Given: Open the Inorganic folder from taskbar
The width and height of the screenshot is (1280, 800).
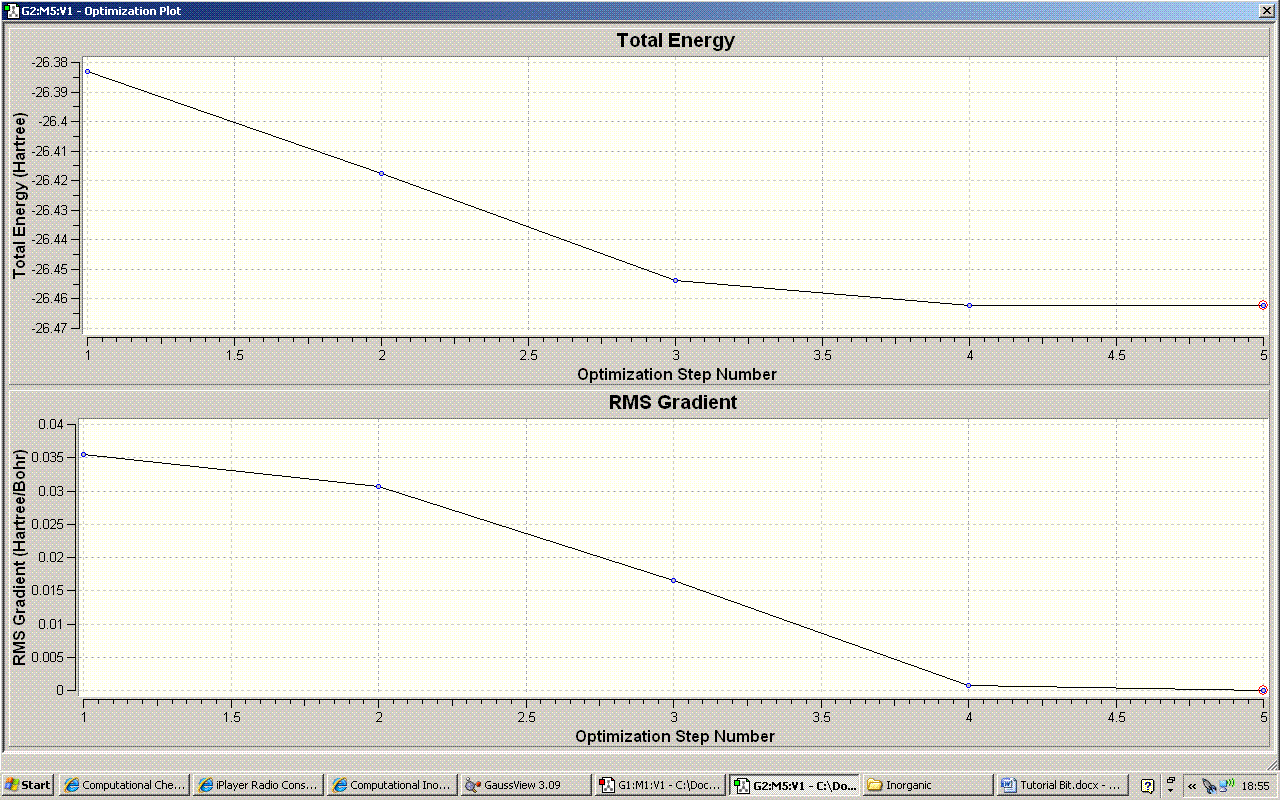Looking at the screenshot, I should (x=928, y=785).
